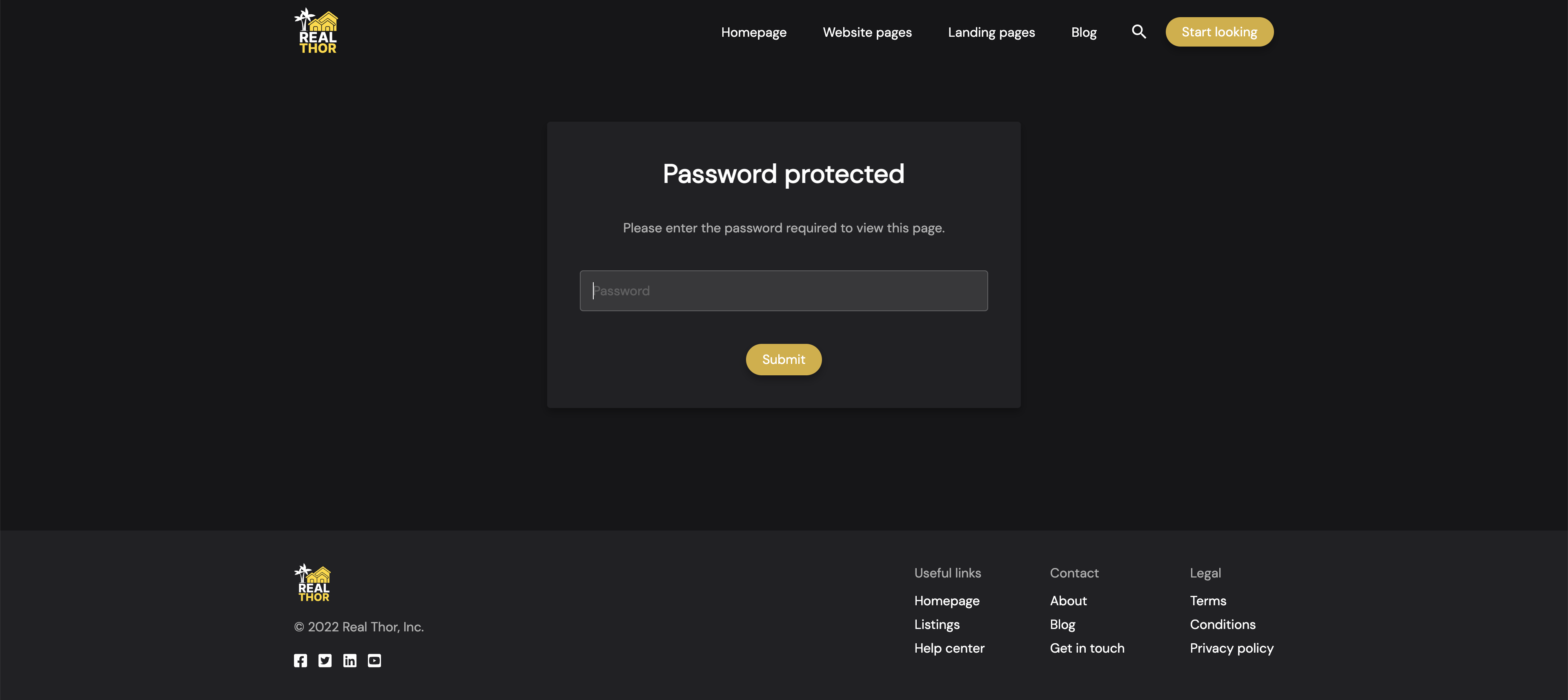Viewport: 1568px width, 700px height.
Task: Go to Blog in top navigation
Action: coord(1083,32)
